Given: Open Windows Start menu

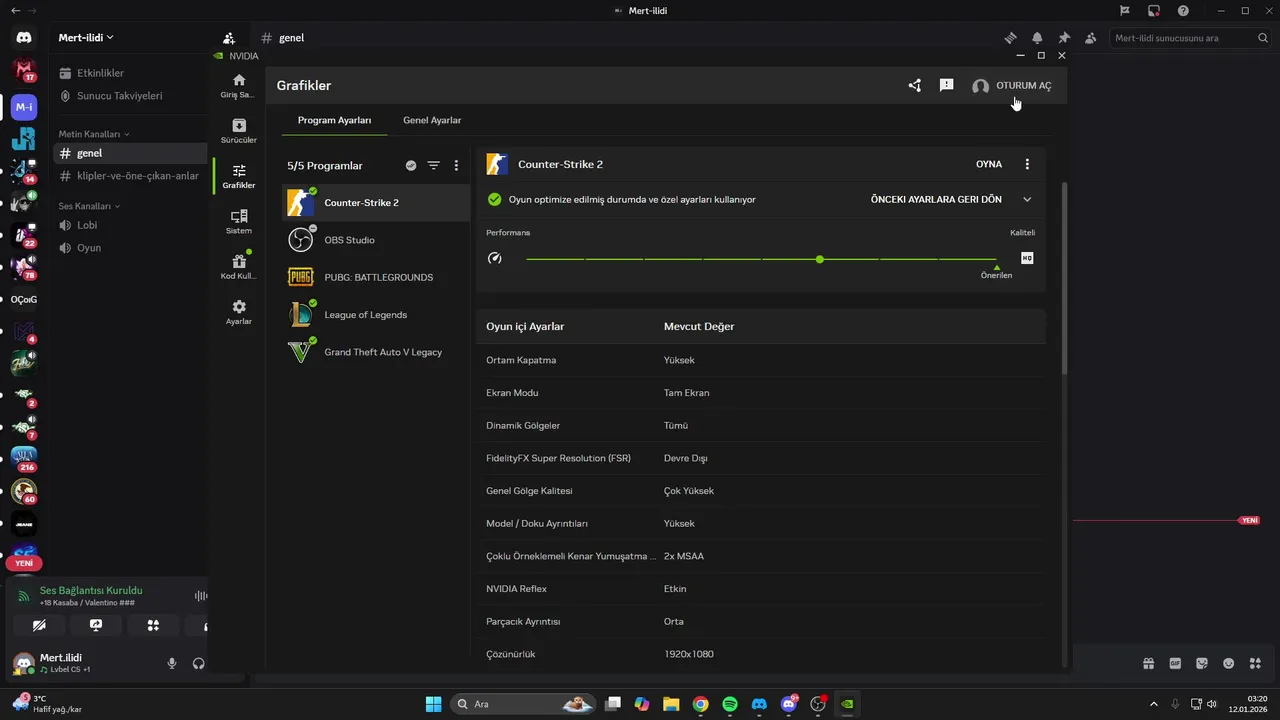Looking at the screenshot, I should tap(433, 704).
